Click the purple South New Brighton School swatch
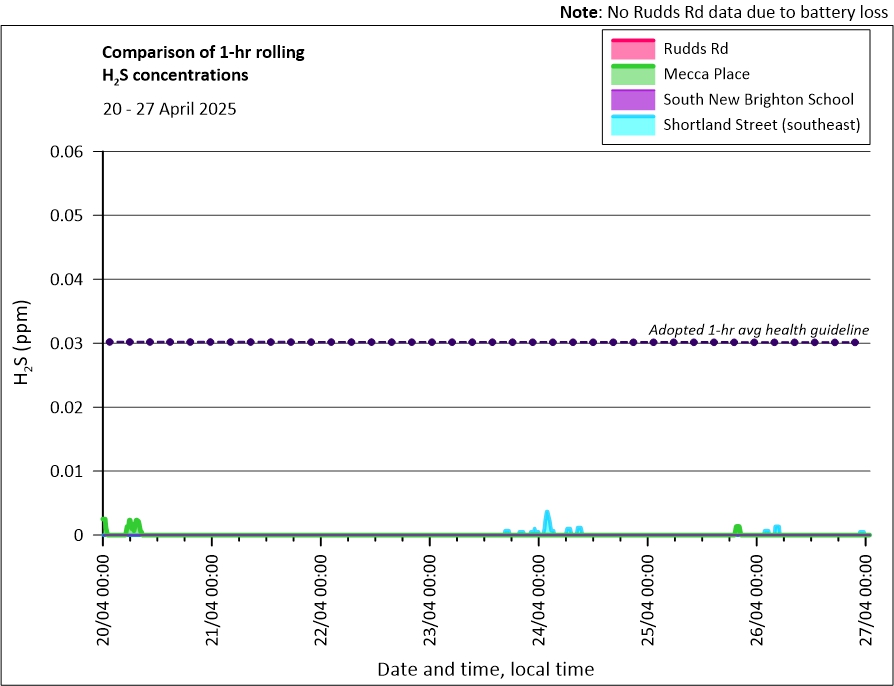The image size is (894, 686). pyautogui.click(x=630, y=100)
